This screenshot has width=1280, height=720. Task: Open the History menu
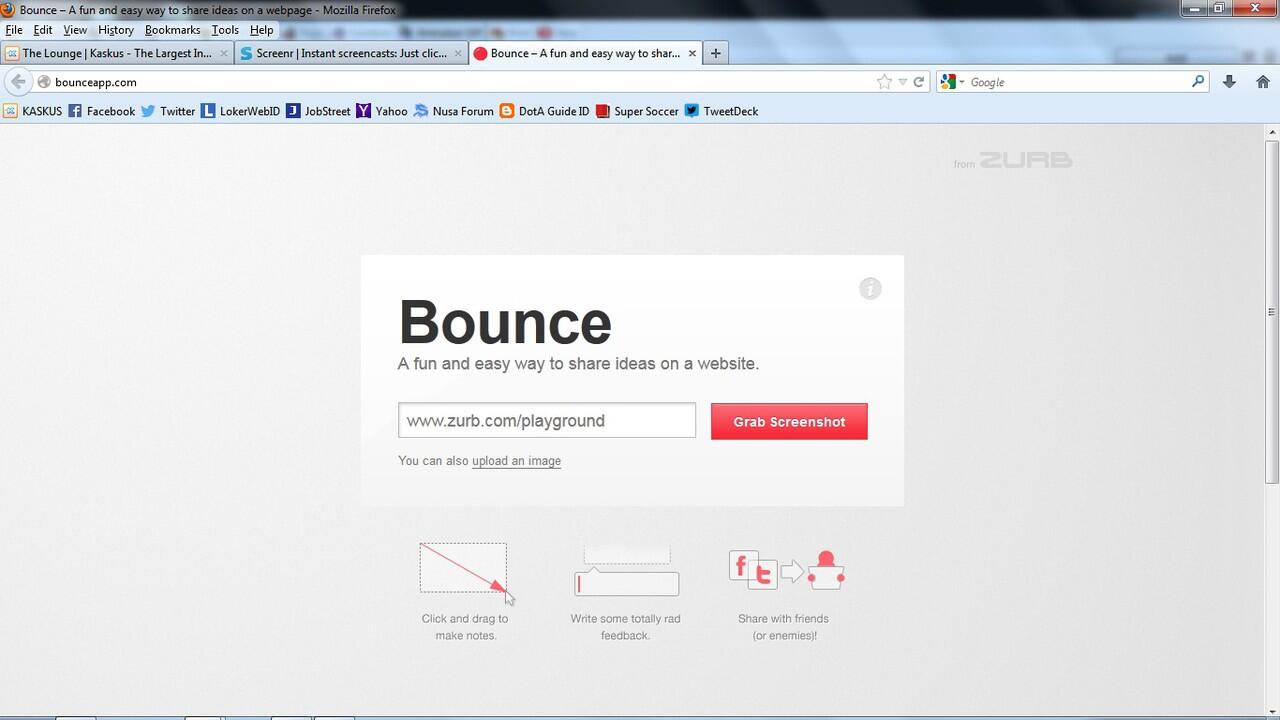[116, 30]
